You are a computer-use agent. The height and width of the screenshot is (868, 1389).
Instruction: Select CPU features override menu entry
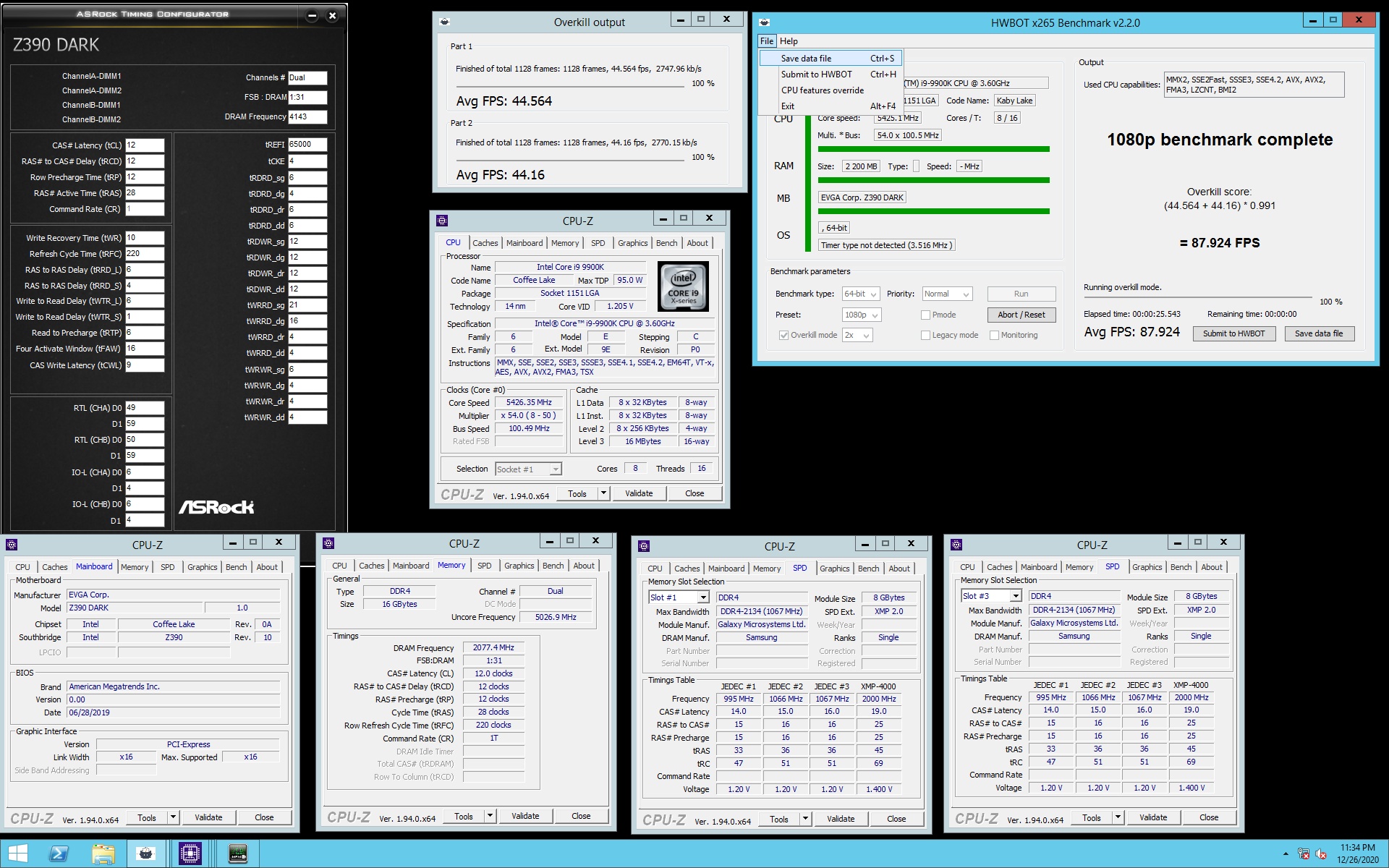pos(830,90)
